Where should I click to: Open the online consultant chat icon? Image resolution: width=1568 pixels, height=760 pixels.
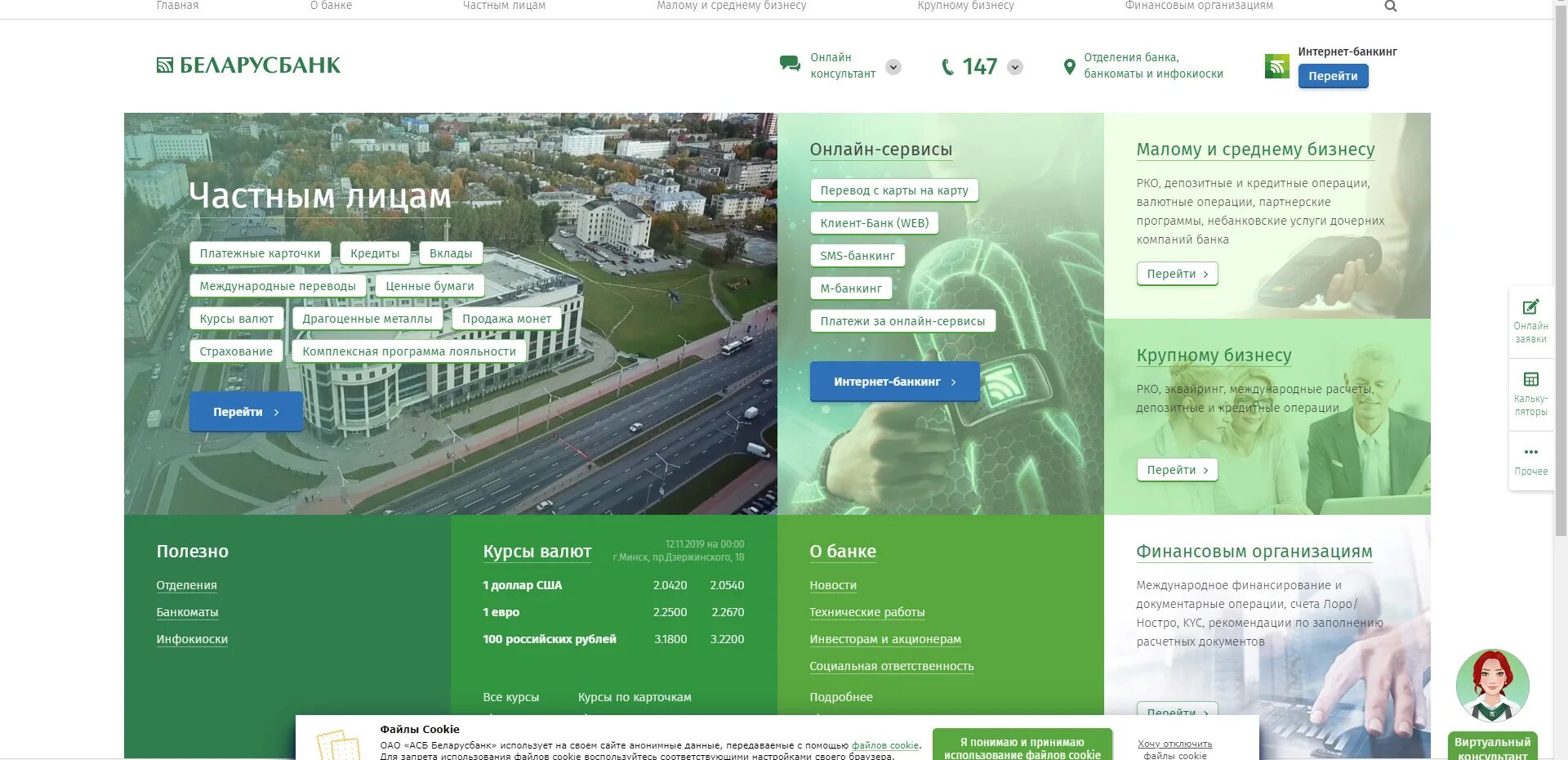click(x=790, y=64)
